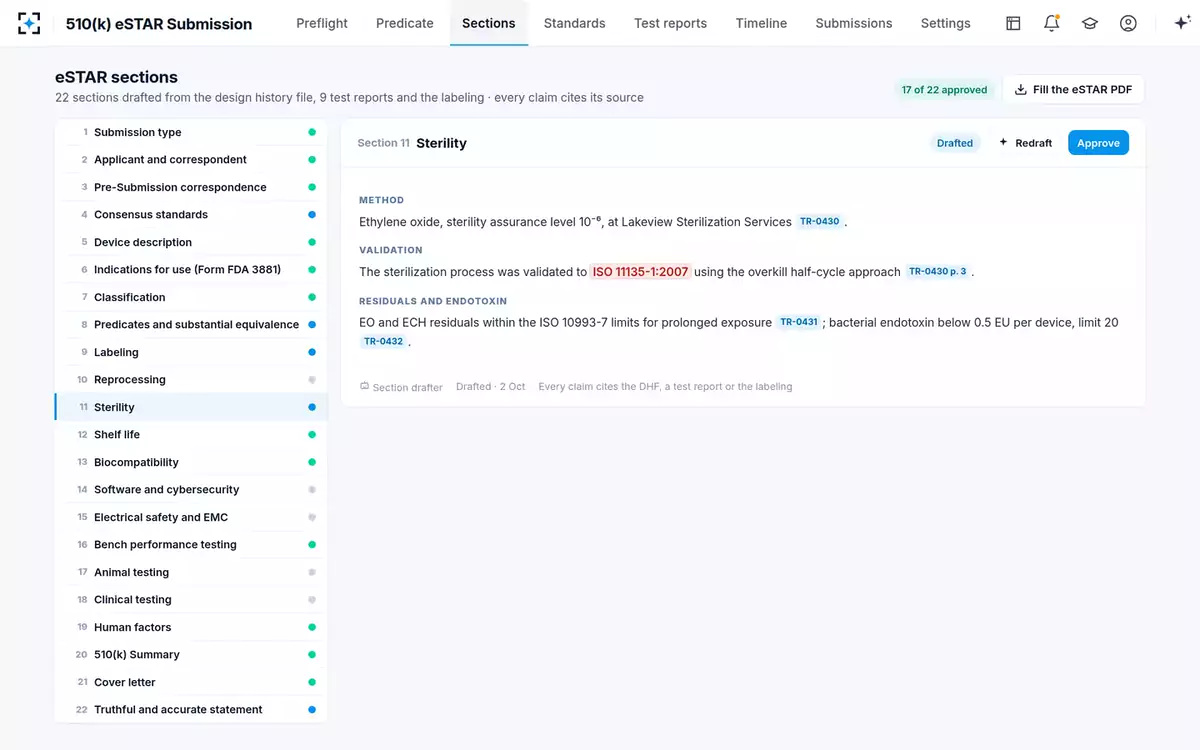
Task: Open the Biocompatibility section
Action: click(191, 462)
